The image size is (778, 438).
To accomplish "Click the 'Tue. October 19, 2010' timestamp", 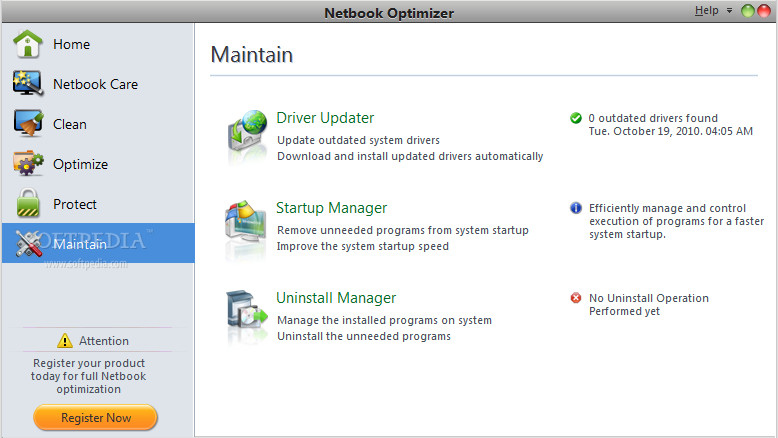I will coord(670,131).
